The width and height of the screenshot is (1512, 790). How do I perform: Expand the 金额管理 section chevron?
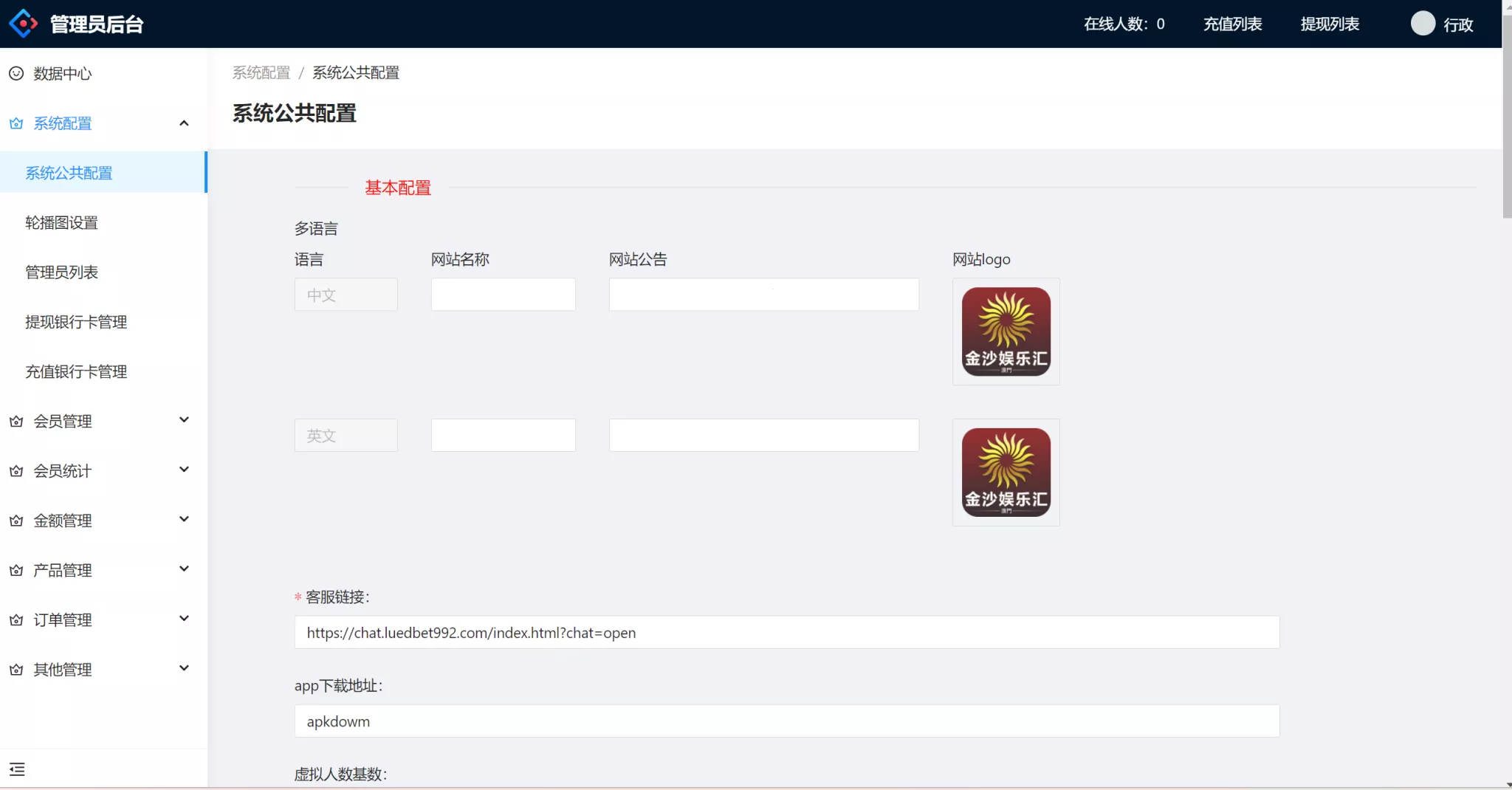pyautogui.click(x=185, y=518)
